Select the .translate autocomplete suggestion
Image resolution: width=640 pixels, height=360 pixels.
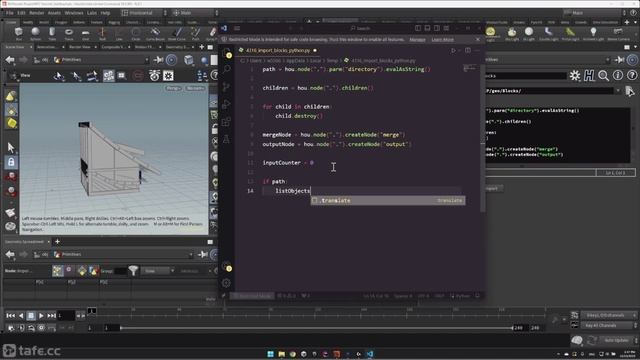coord(388,200)
